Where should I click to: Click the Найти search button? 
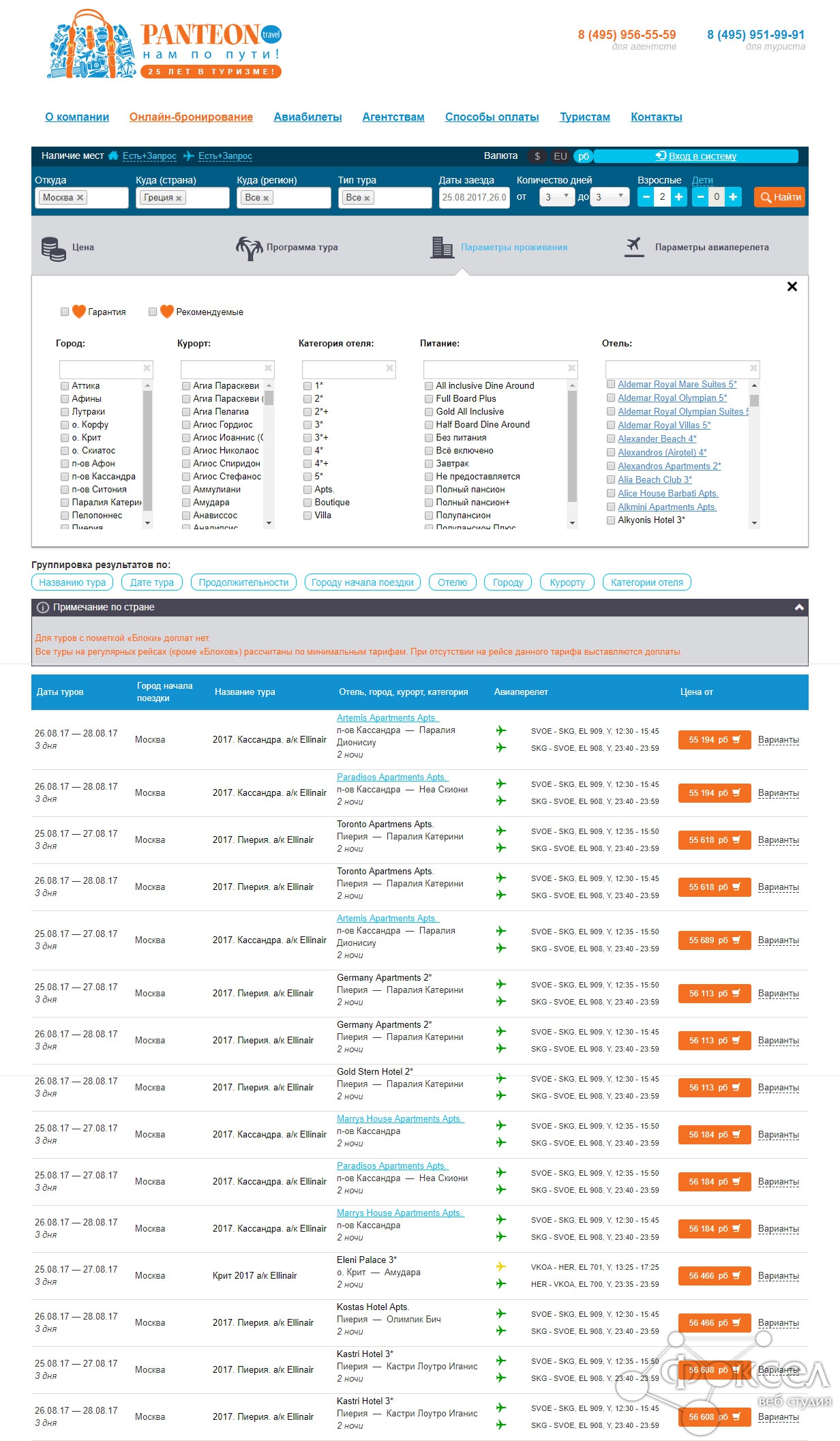(x=779, y=197)
